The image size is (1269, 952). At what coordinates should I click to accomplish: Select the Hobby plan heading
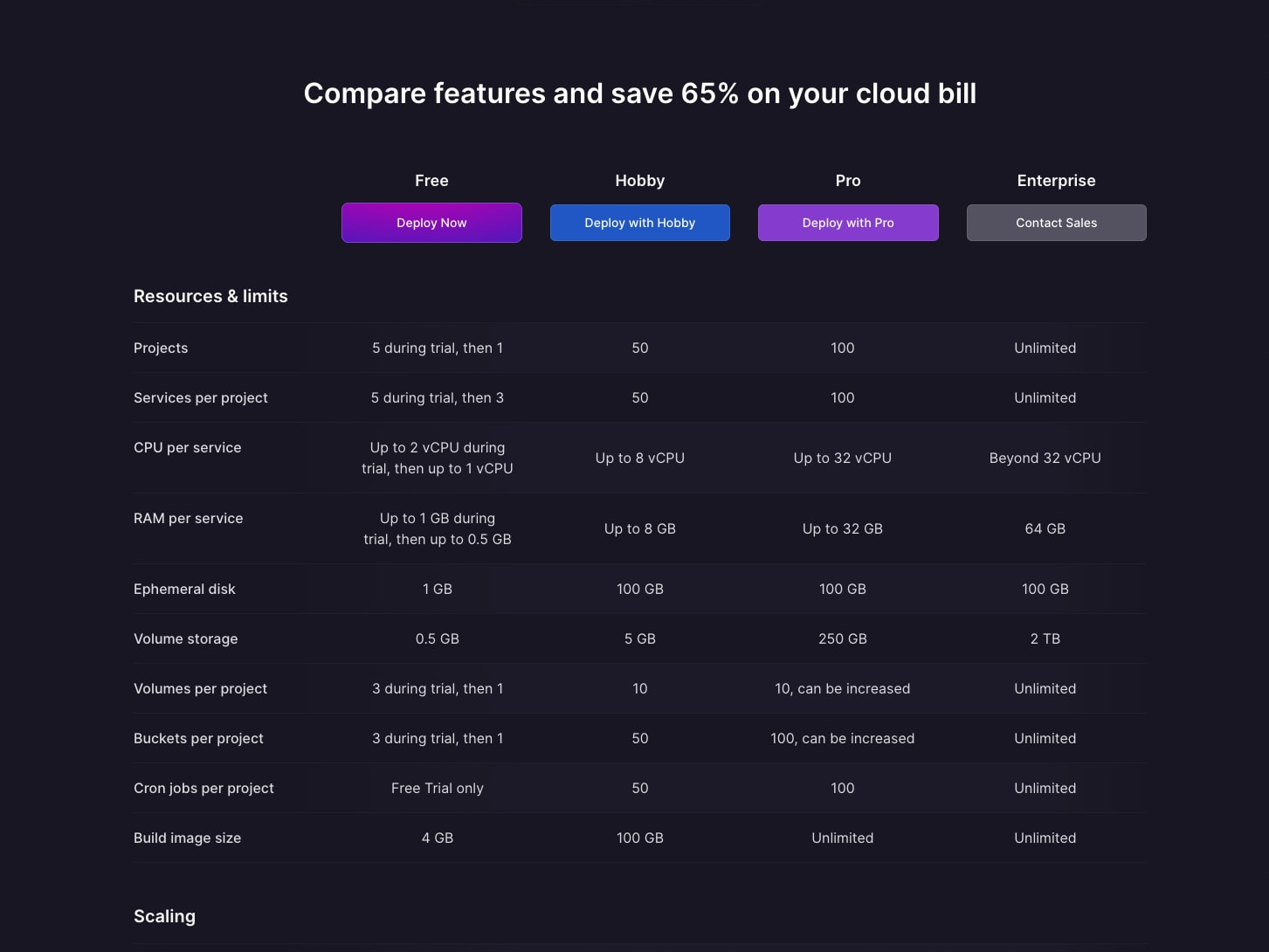pos(640,181)
